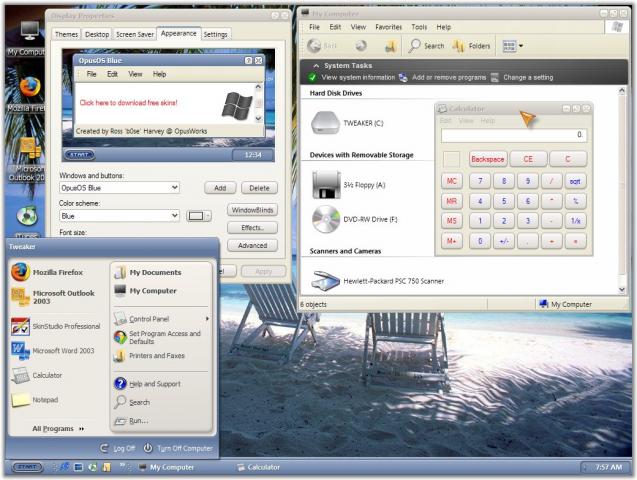The height and width of the screenshot is (480, 637).
Task: Switch to the Themes tab
Action: (x=66, y=35)
